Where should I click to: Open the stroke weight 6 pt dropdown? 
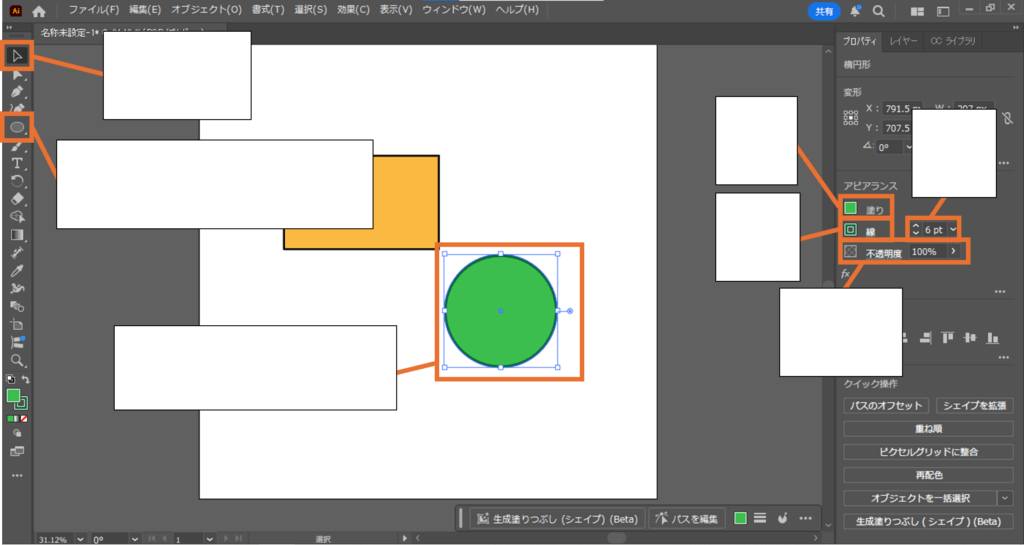[953, 230]
